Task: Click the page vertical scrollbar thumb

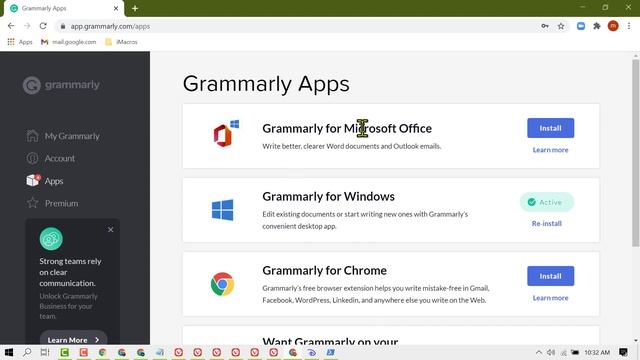Action: click(x=636, y=153)
